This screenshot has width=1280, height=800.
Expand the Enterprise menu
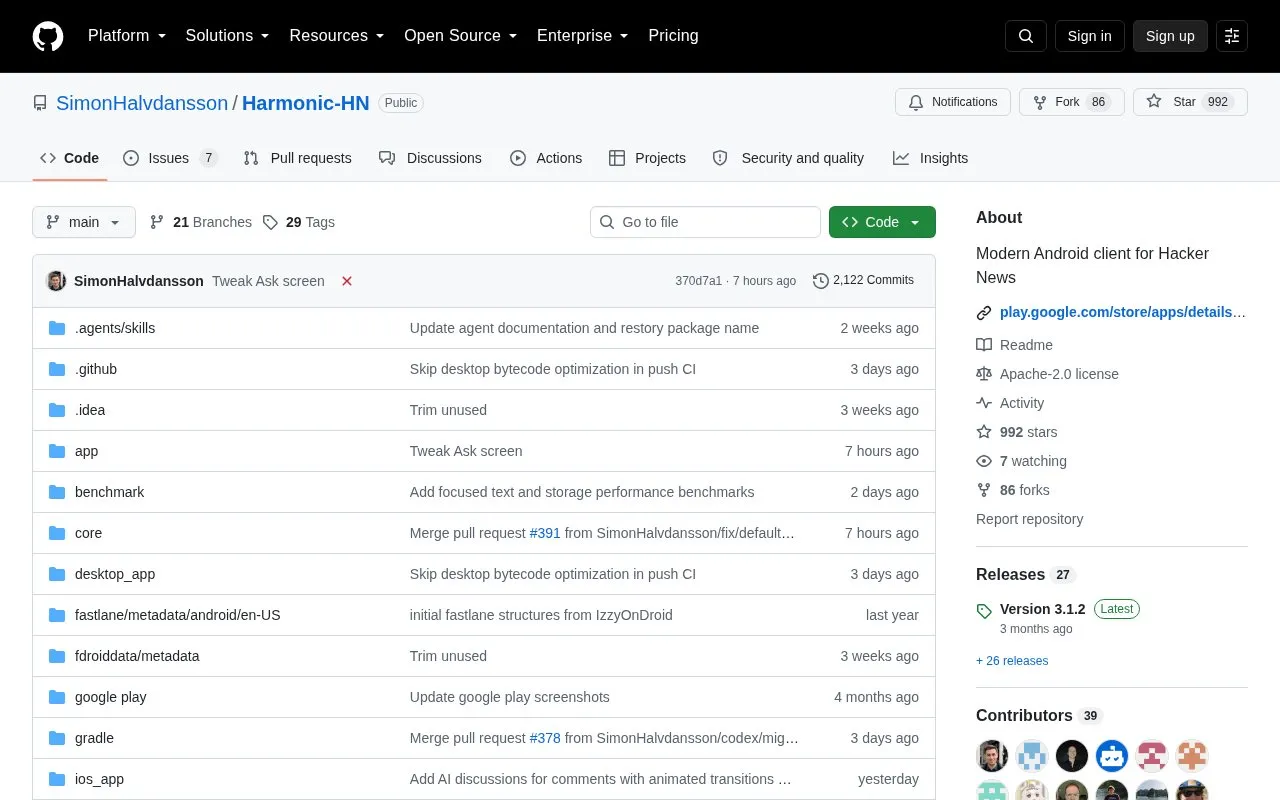point(583,36)
